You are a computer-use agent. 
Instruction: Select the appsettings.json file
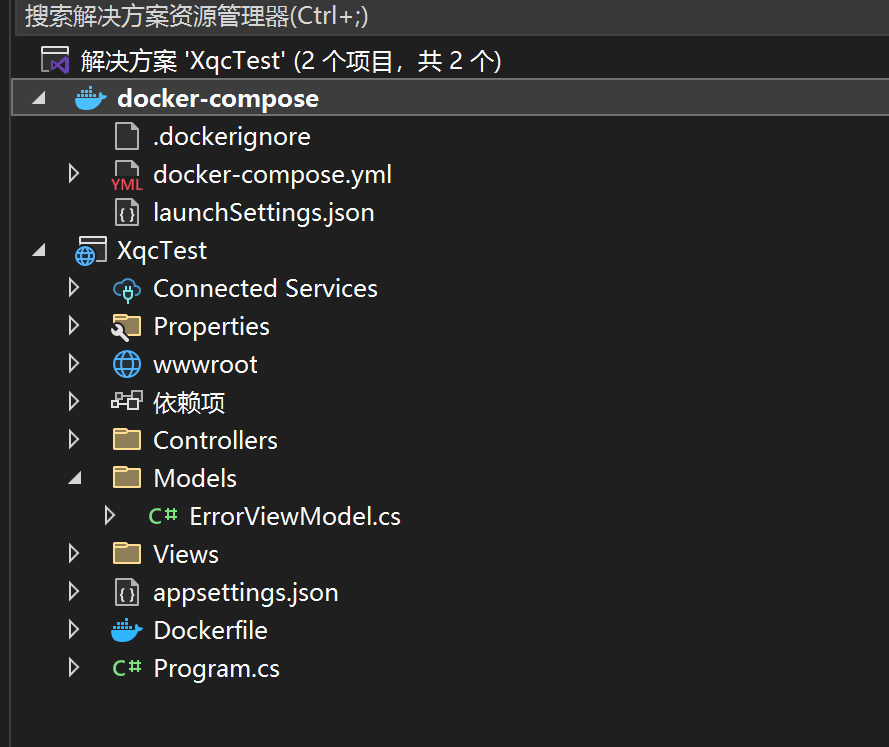click(x=245, y=593)
